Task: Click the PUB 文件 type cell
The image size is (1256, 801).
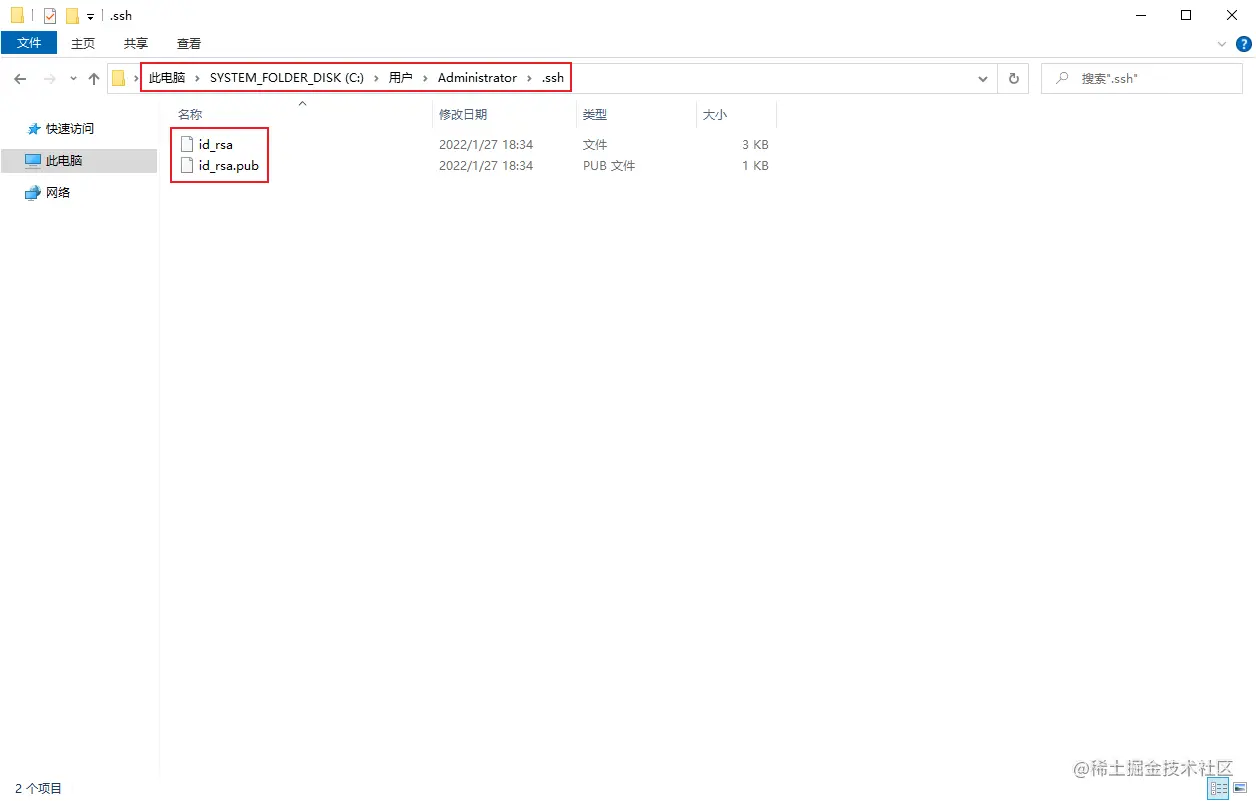Action: [609, 166]
